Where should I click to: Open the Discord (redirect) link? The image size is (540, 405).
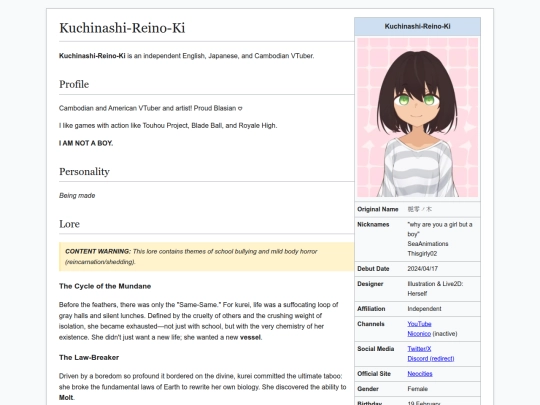pos(430,359)
